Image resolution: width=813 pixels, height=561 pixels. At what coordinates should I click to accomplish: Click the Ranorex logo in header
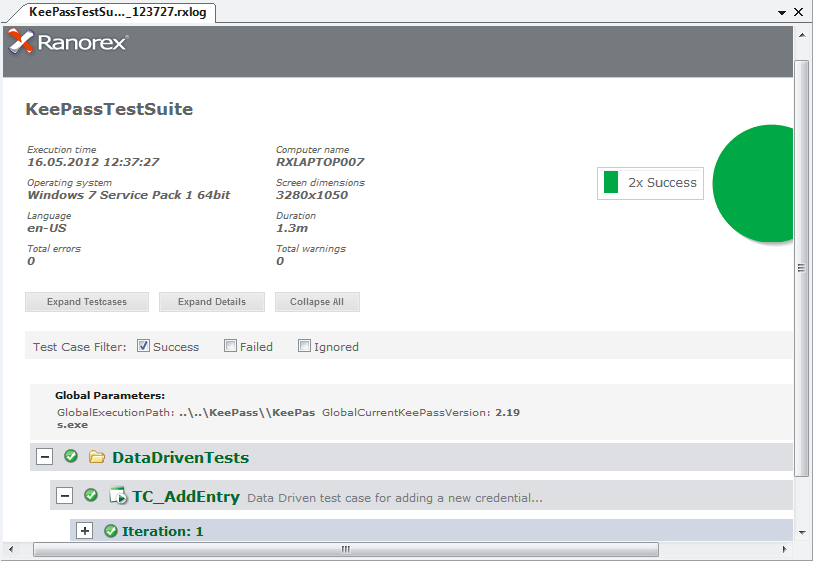point(68,42)
